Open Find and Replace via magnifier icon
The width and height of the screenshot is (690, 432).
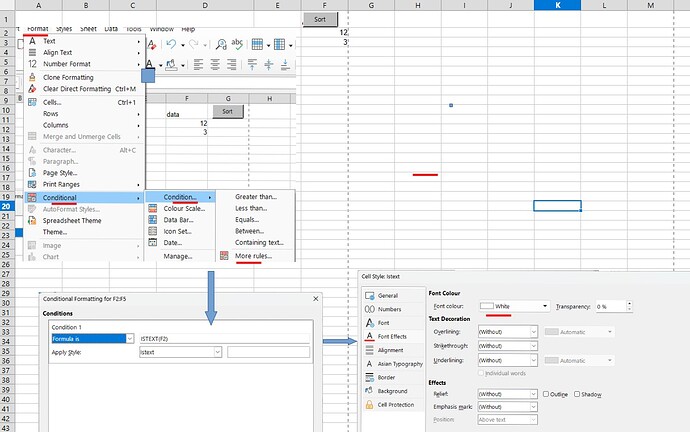click(221, 44)
